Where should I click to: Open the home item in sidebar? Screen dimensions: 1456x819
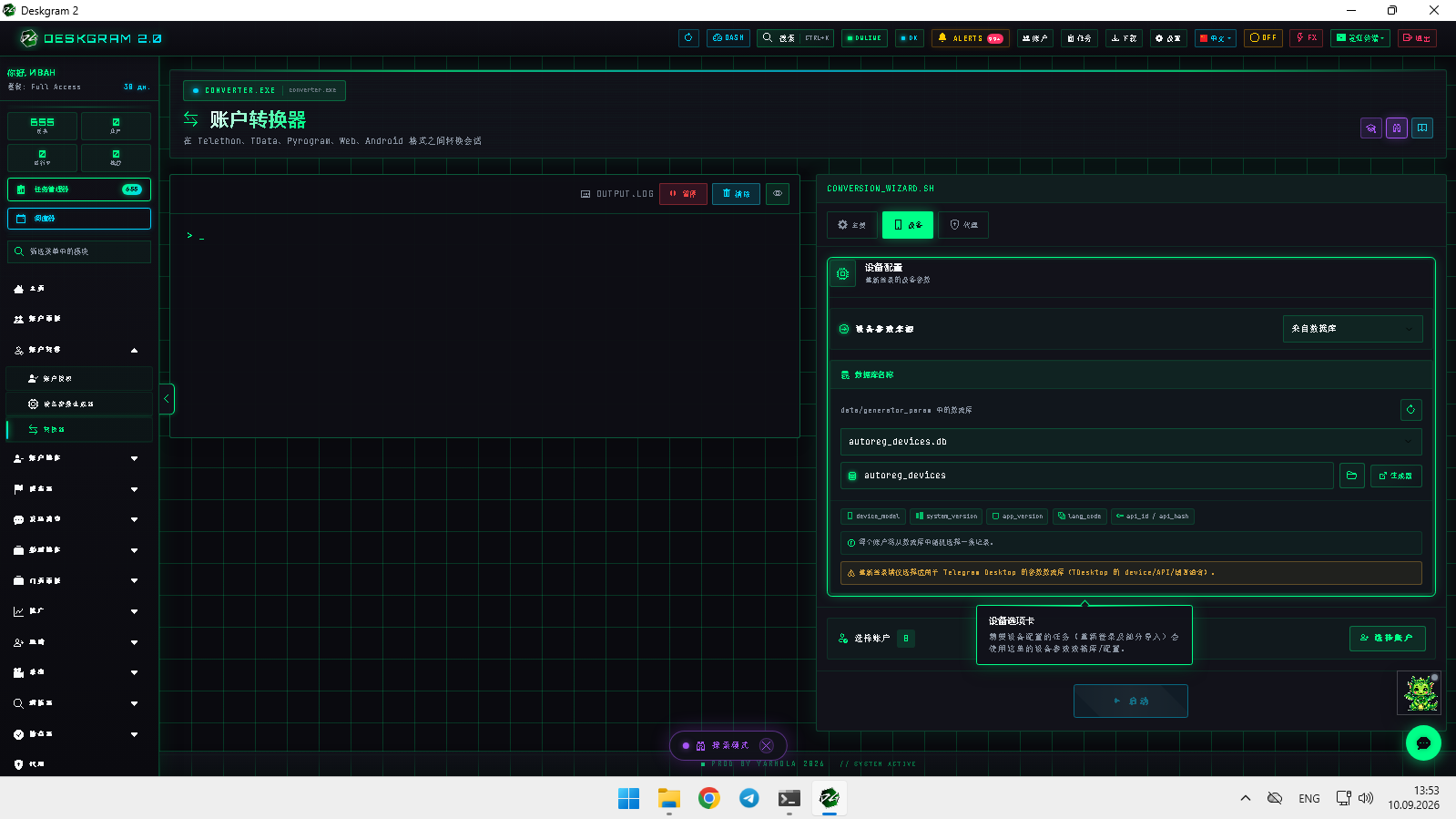79,289
